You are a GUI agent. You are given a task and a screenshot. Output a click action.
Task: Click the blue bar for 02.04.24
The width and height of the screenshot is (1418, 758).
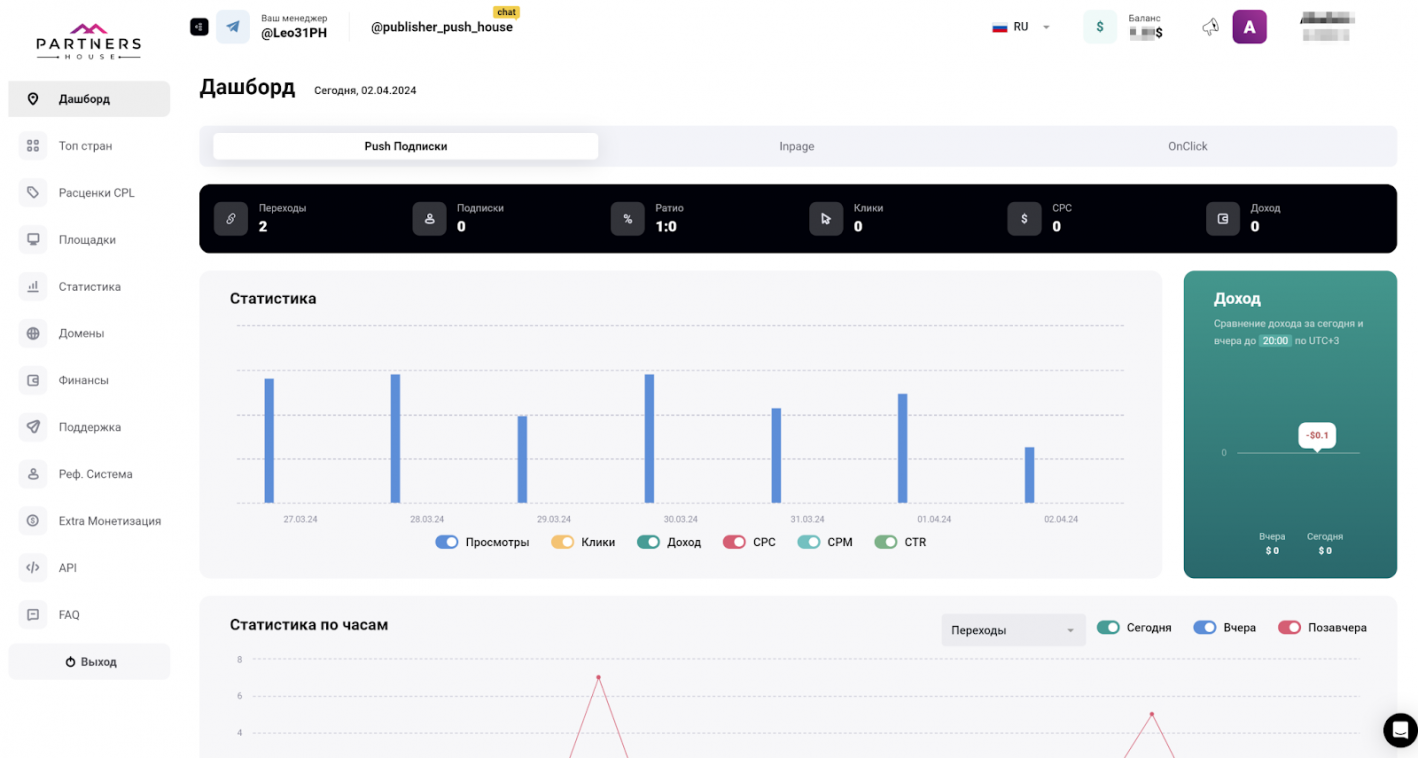pyautogui.click(x=1030, y=475)
